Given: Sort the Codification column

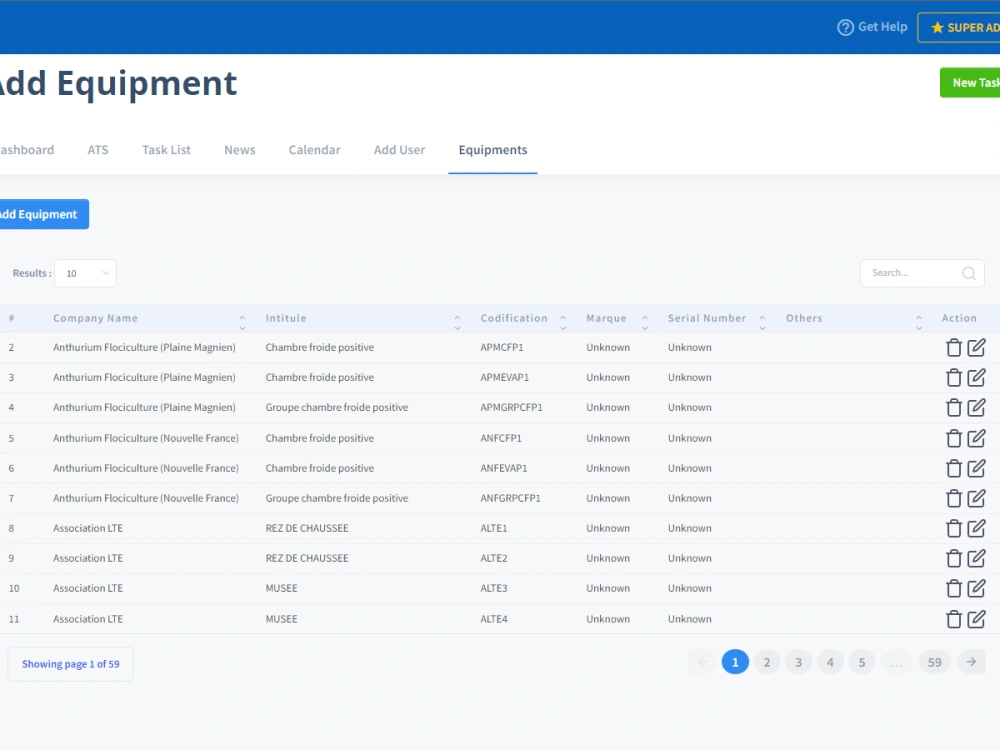Looking at the screenshot, I should pyautogui.click(x=562, y=318).
